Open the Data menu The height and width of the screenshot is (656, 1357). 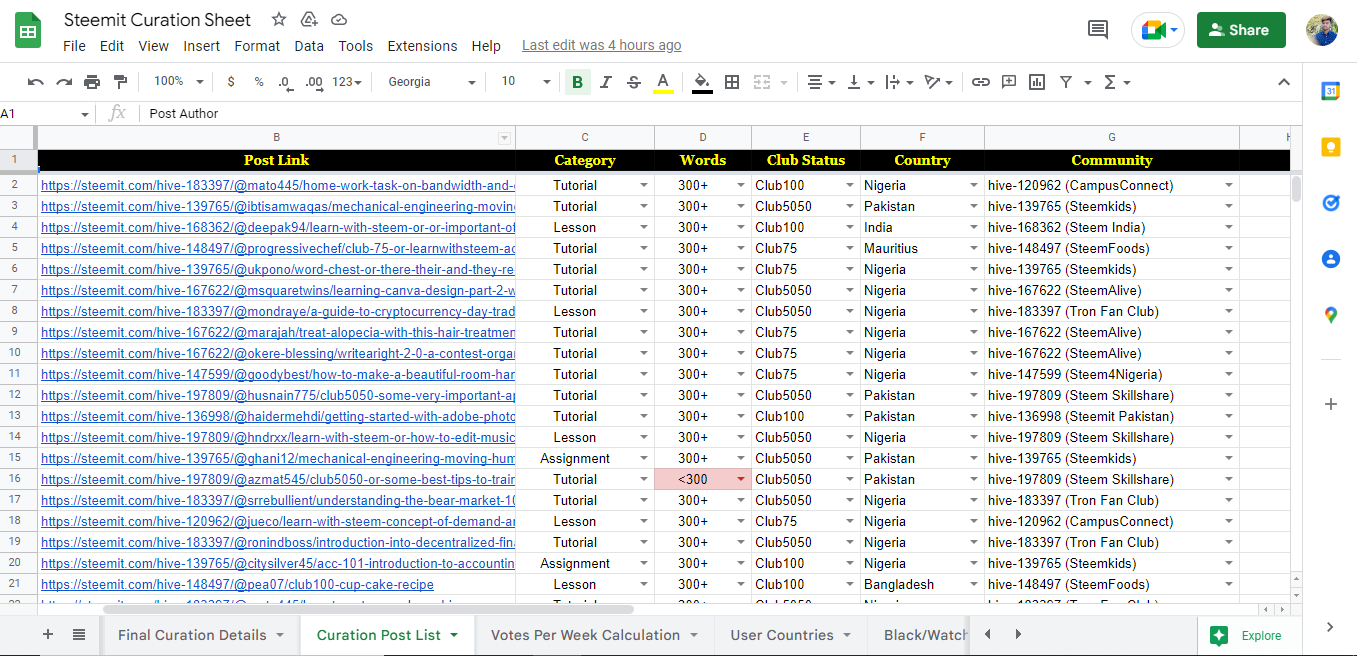coord(309,46)
